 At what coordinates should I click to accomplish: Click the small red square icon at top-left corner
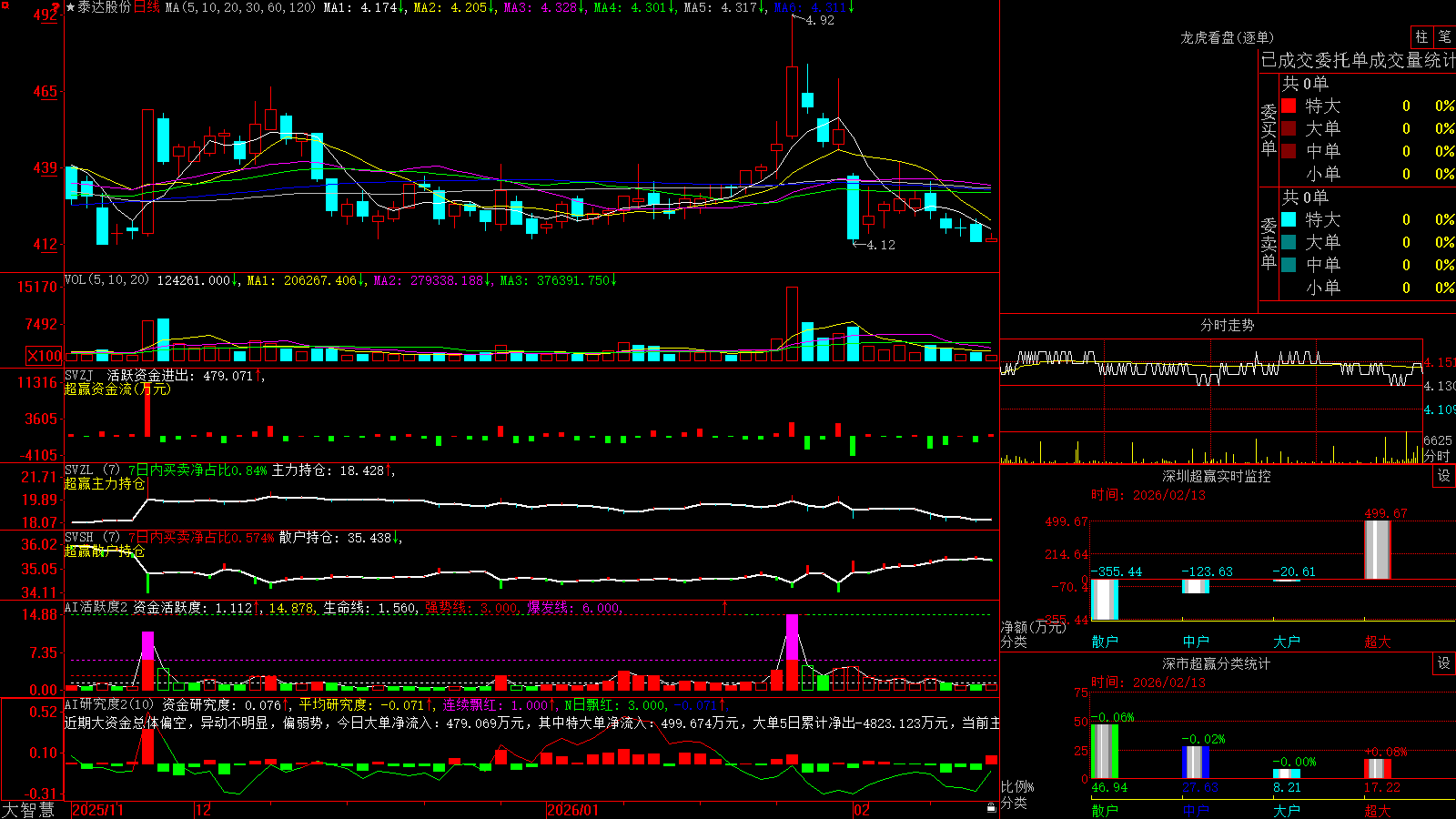[5, 5]
